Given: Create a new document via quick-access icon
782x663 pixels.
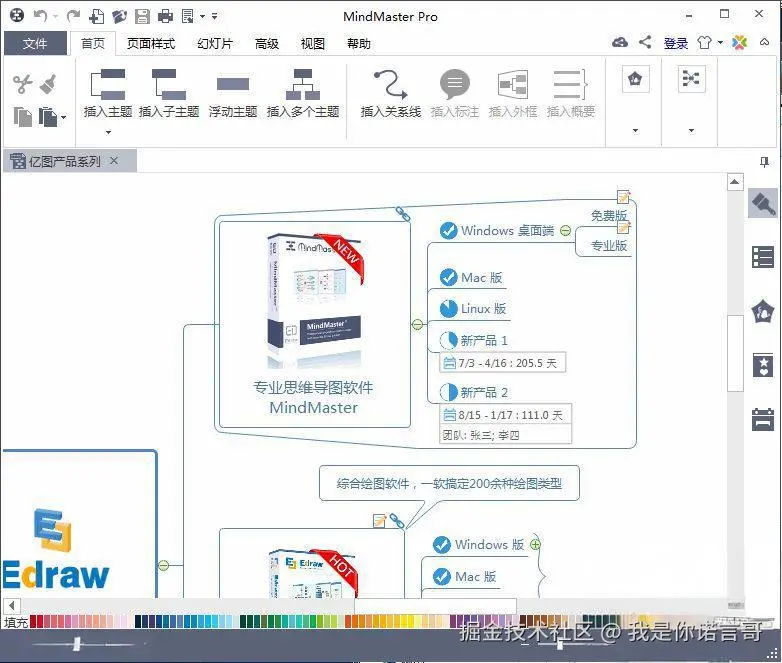Looking at the screenshot, I should pyautogui.click(x=96, y=16).
